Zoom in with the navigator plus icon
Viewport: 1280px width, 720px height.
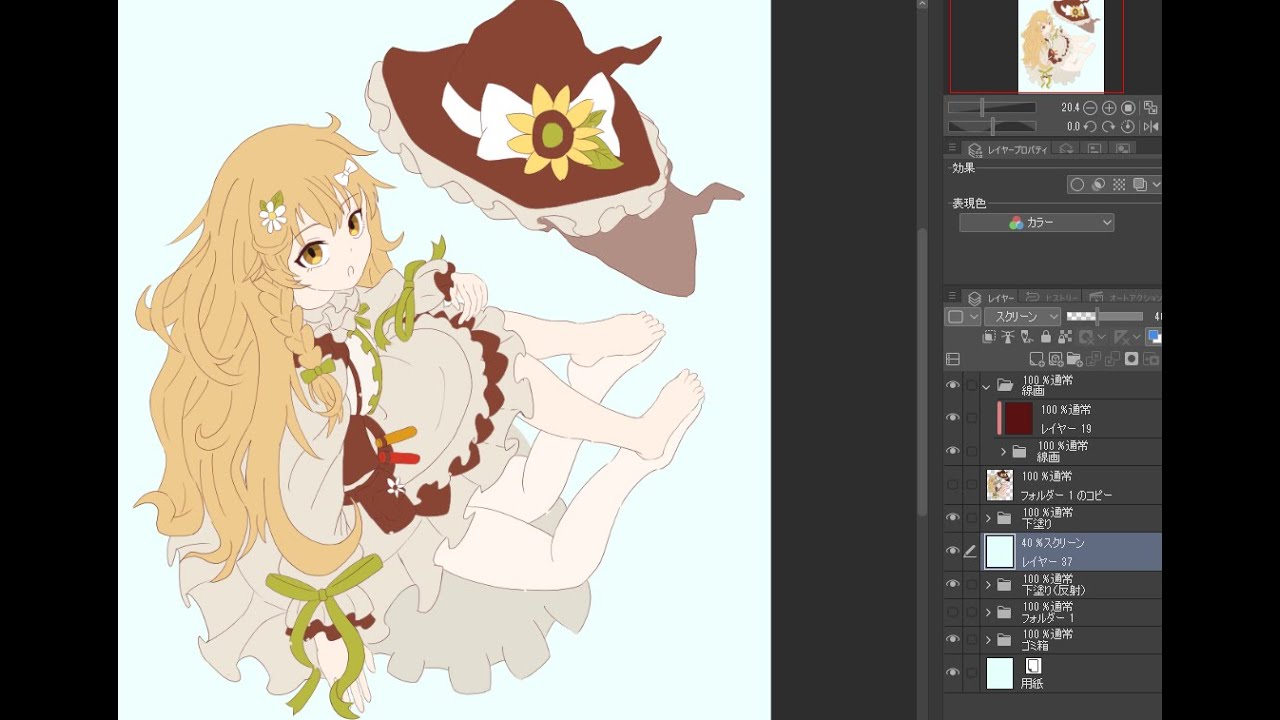pos(1109,108)
